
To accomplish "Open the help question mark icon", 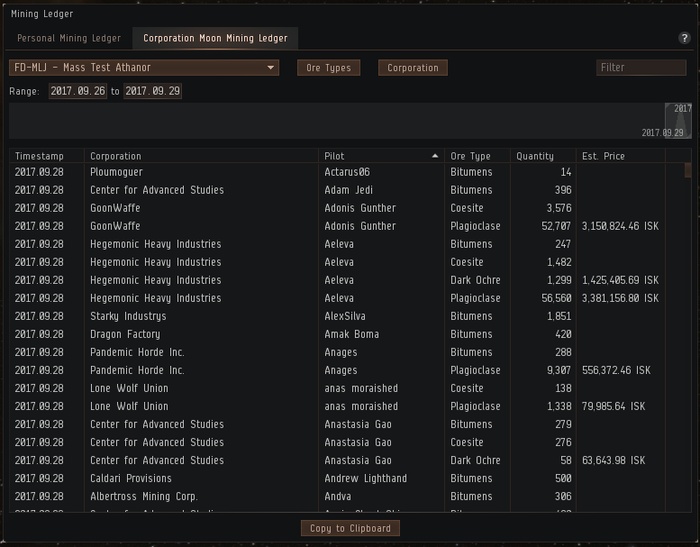I will (684, 38).
